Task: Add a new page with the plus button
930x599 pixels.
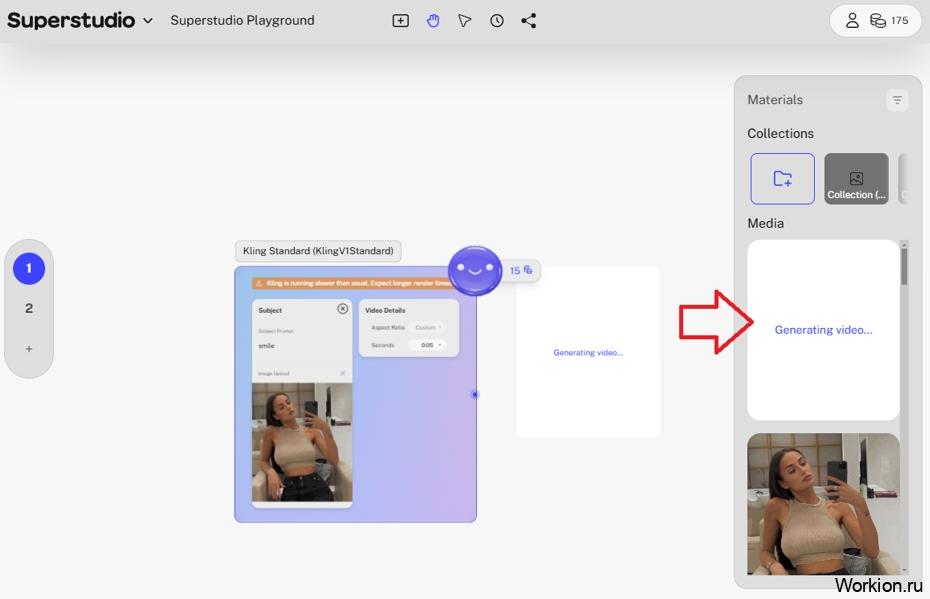Action: [28, 349]
